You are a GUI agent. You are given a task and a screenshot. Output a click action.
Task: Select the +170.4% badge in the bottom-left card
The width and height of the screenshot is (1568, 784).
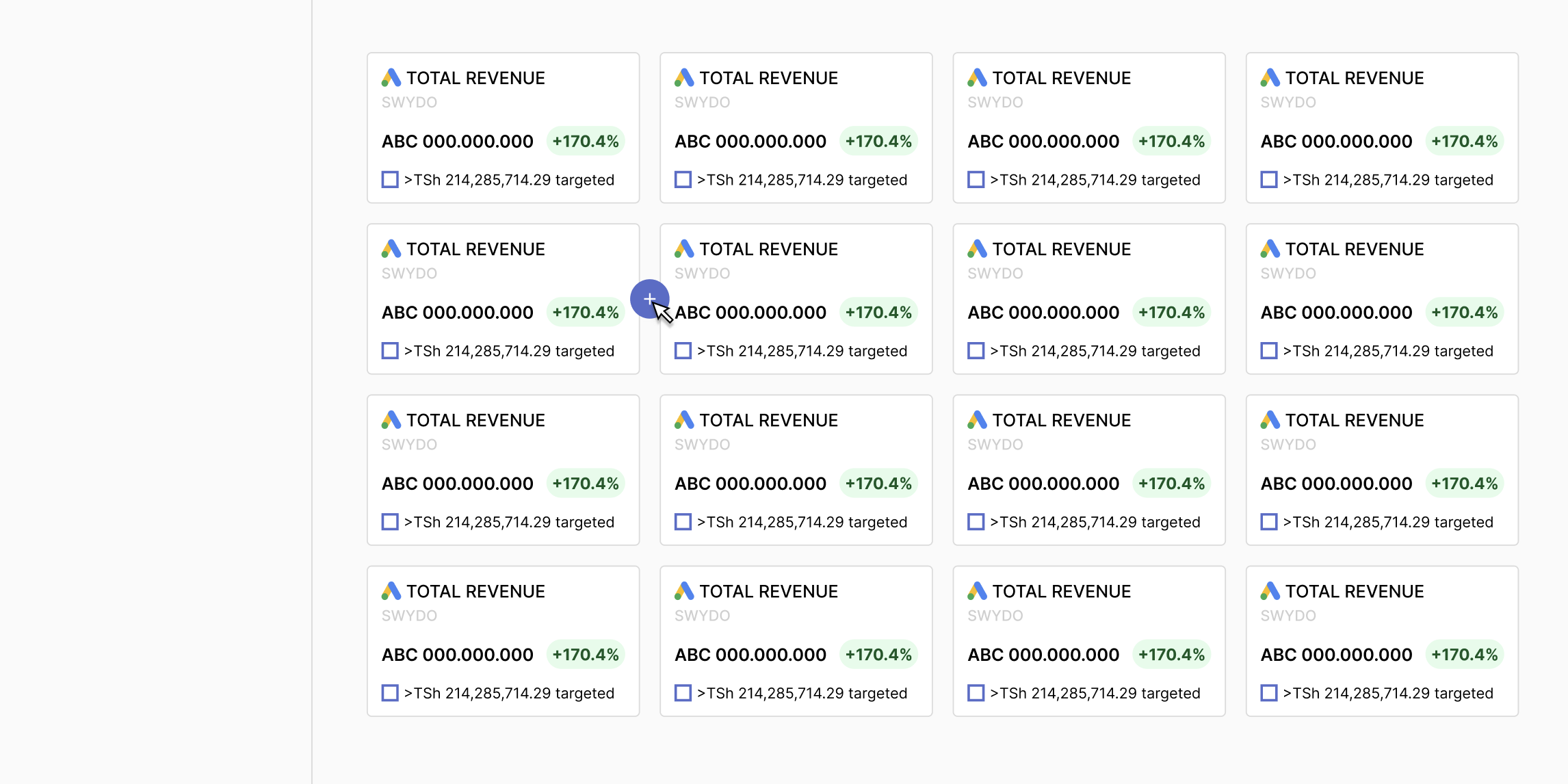click(x=586, y=655)
